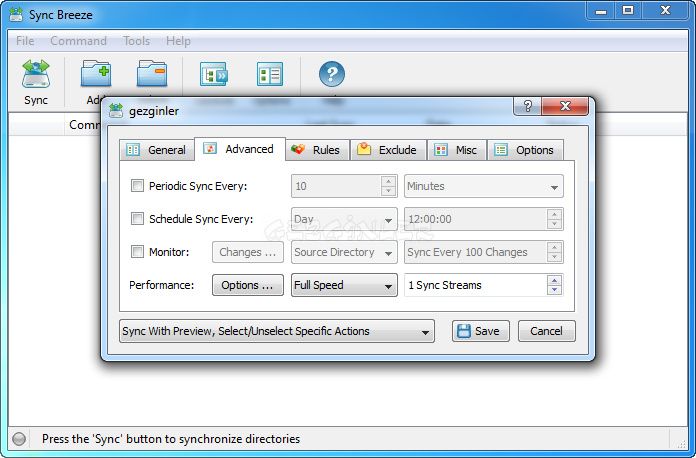Click the status bar text 'Press the 'Sync' button to synchronize directories'
Image resolution: width=696 pixels, height=458 pixels.
pos(171,439)
